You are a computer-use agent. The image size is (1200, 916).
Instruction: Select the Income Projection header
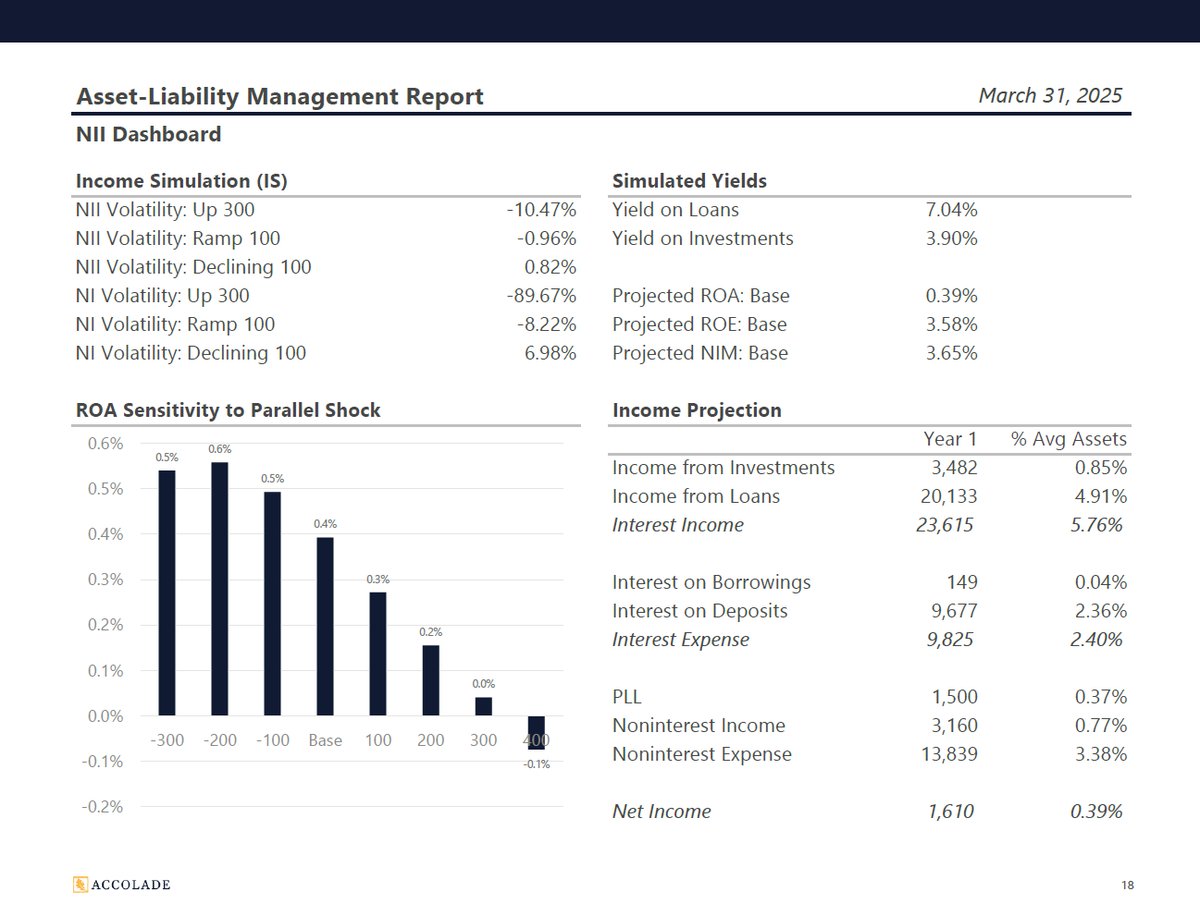[697, 410]
